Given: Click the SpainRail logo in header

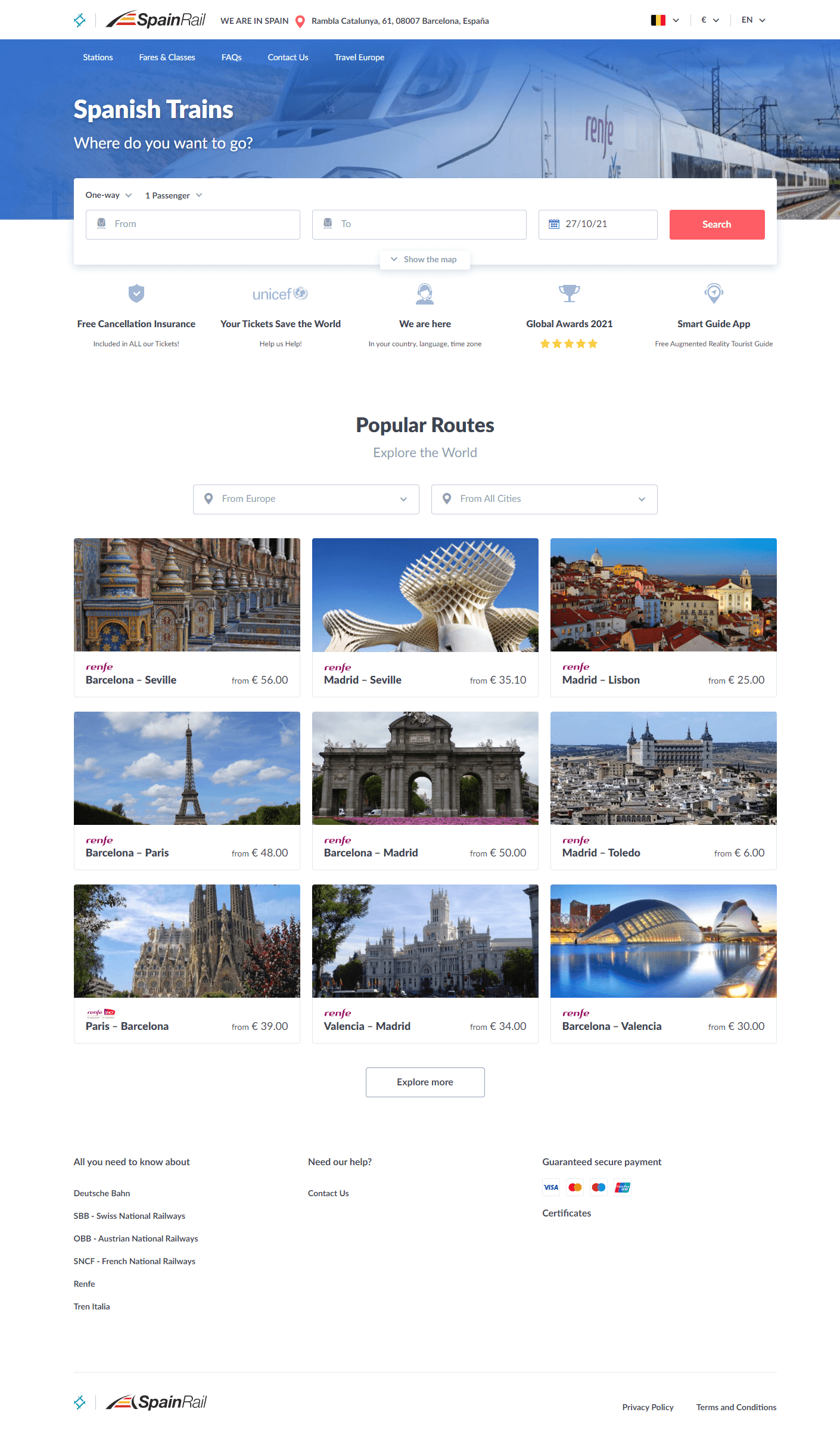Looking at the screenshot, I should [x=155, y=20].
